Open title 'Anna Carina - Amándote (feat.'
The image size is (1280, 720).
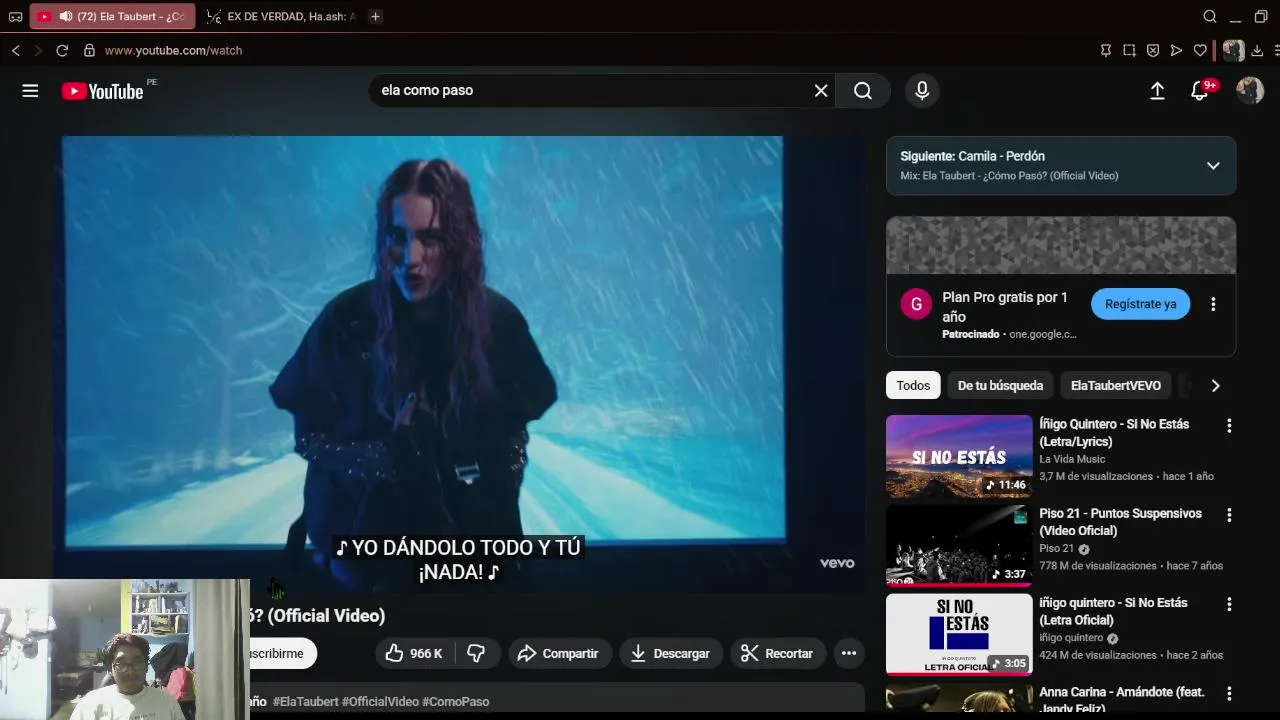(1122, 699)
